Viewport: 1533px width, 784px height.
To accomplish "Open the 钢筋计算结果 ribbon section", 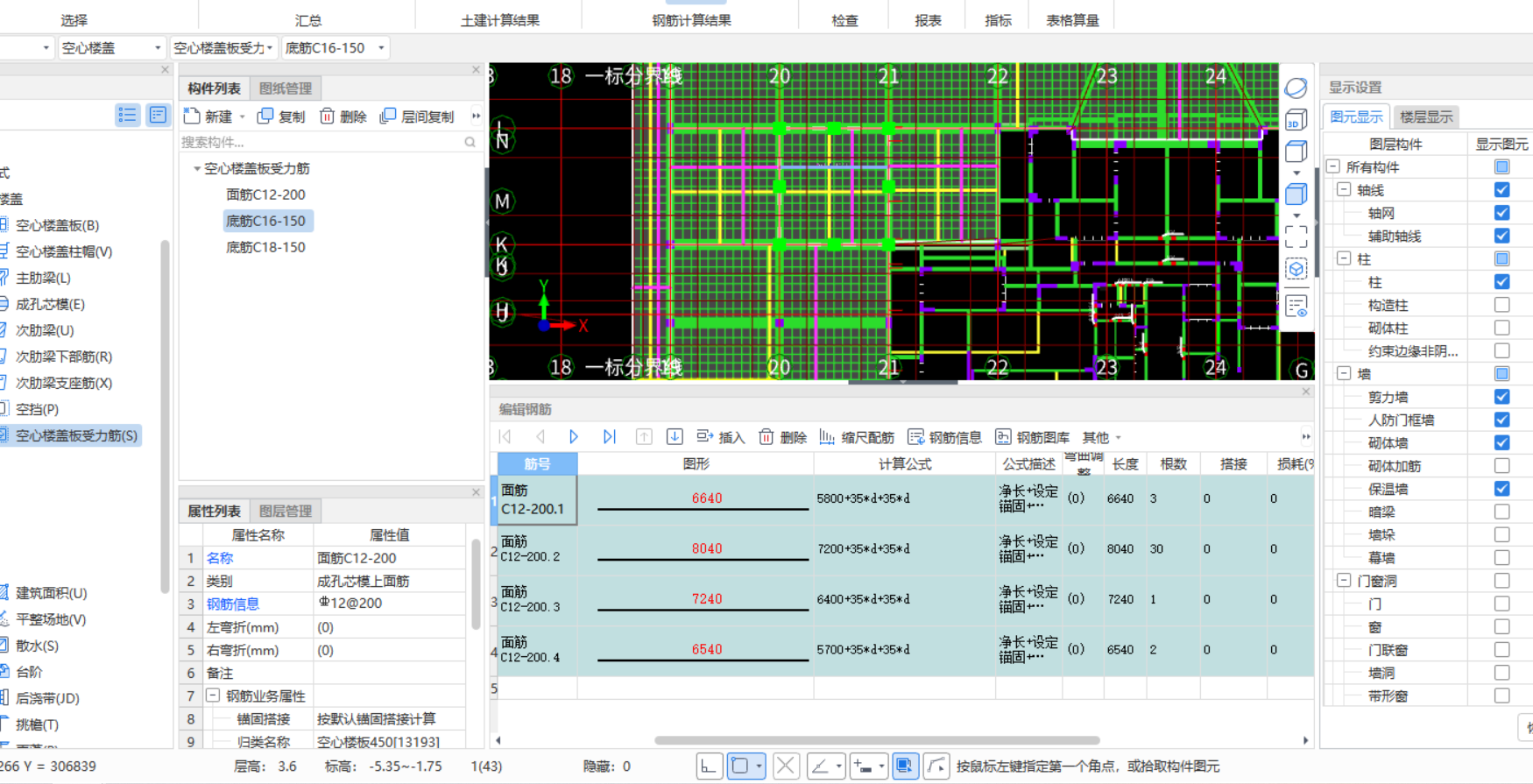I will [691, 20].
